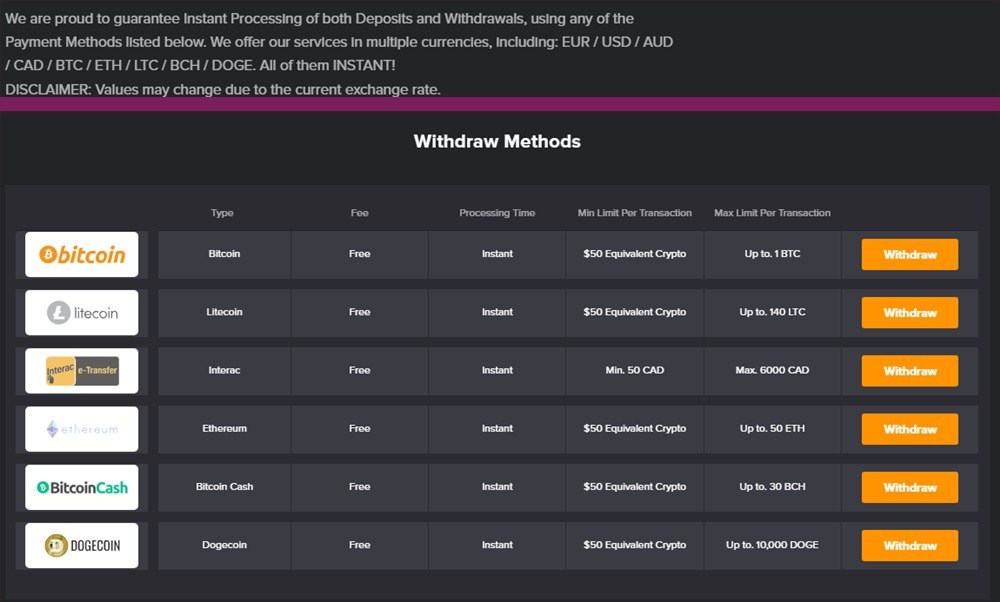Select the Dogecoin type cell

224,545
